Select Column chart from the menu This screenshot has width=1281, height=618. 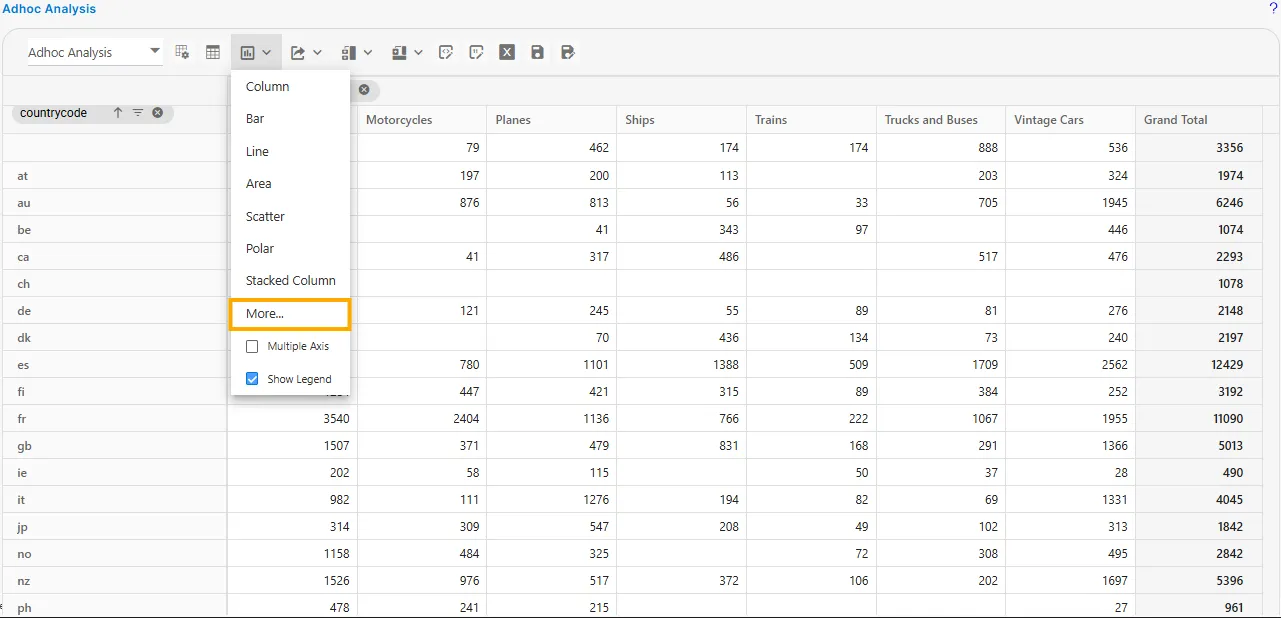[x=268, y=87]
